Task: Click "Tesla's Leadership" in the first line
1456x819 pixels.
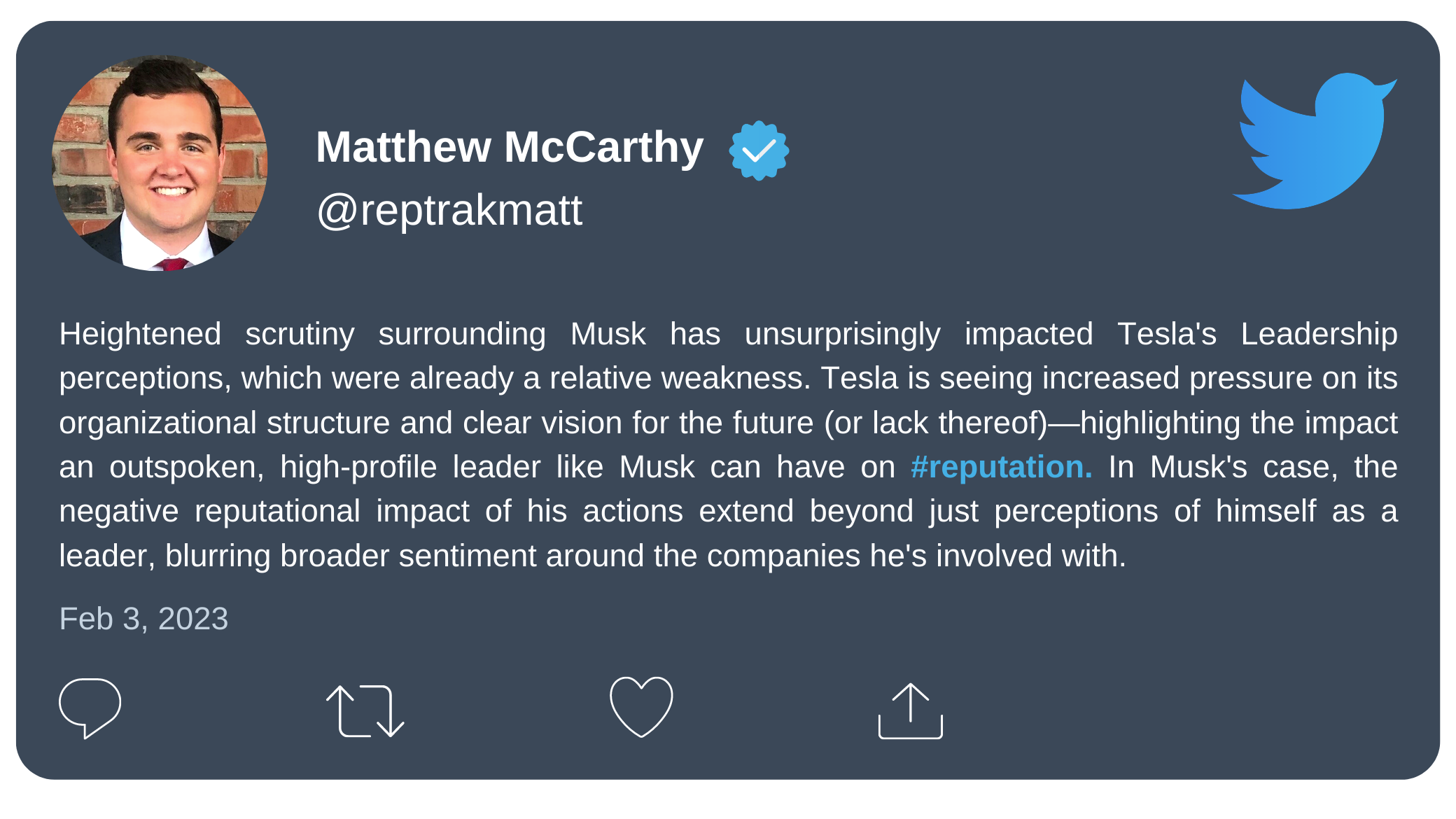Action: [x=1257, y=335]
